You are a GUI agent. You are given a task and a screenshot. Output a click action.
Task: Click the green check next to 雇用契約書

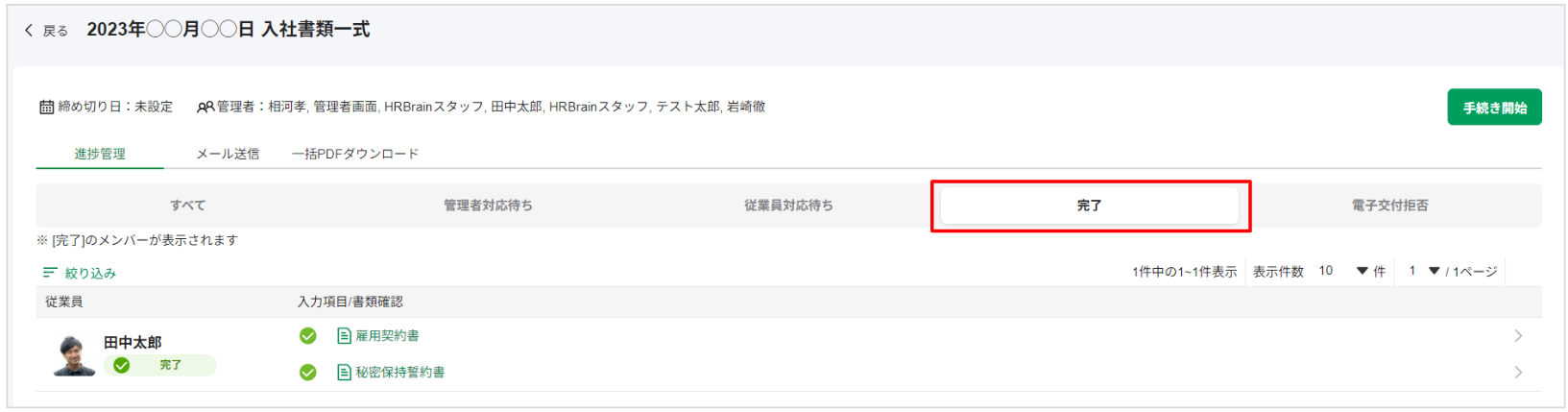point(308,336)
